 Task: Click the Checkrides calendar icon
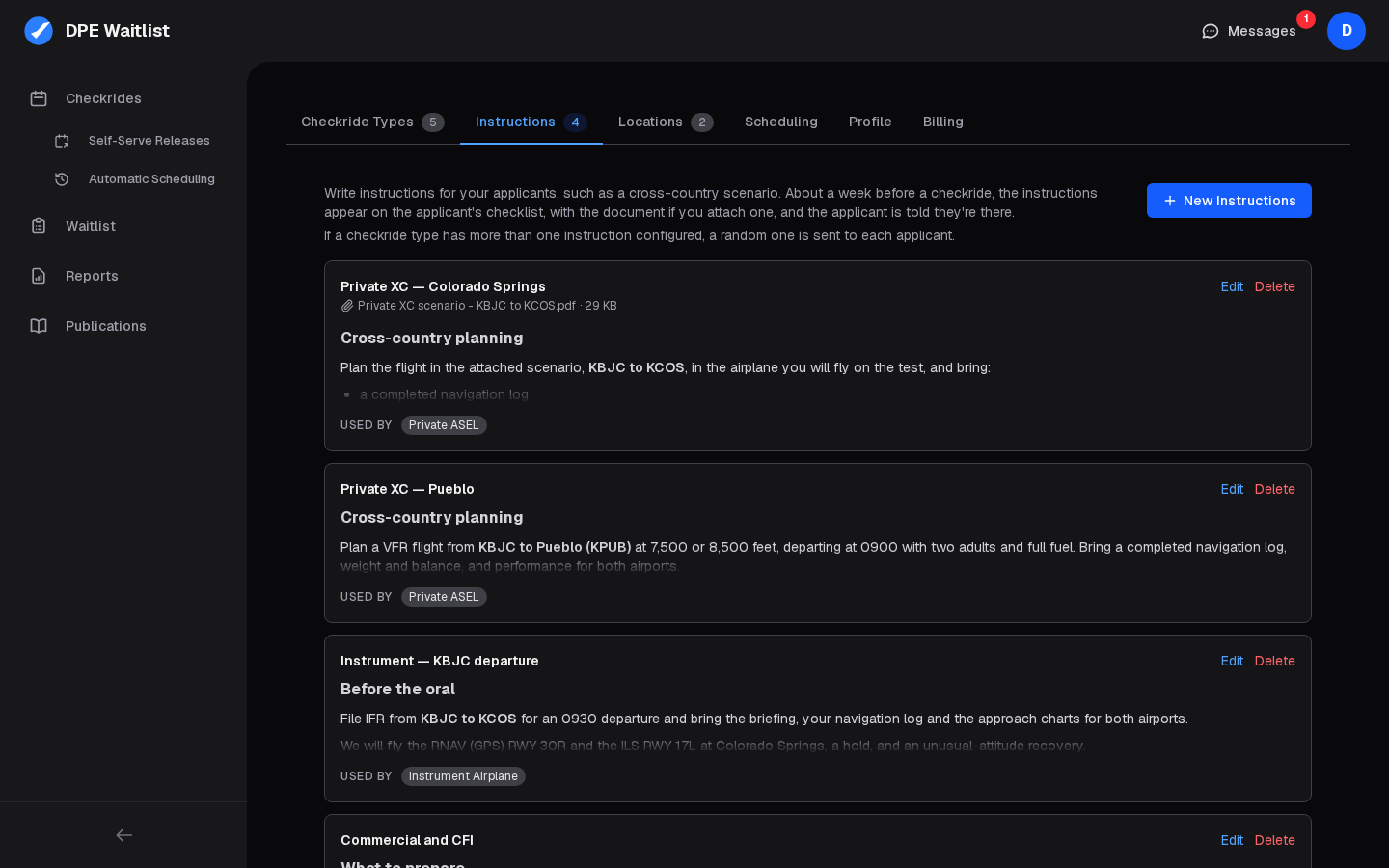click(39, 98)
